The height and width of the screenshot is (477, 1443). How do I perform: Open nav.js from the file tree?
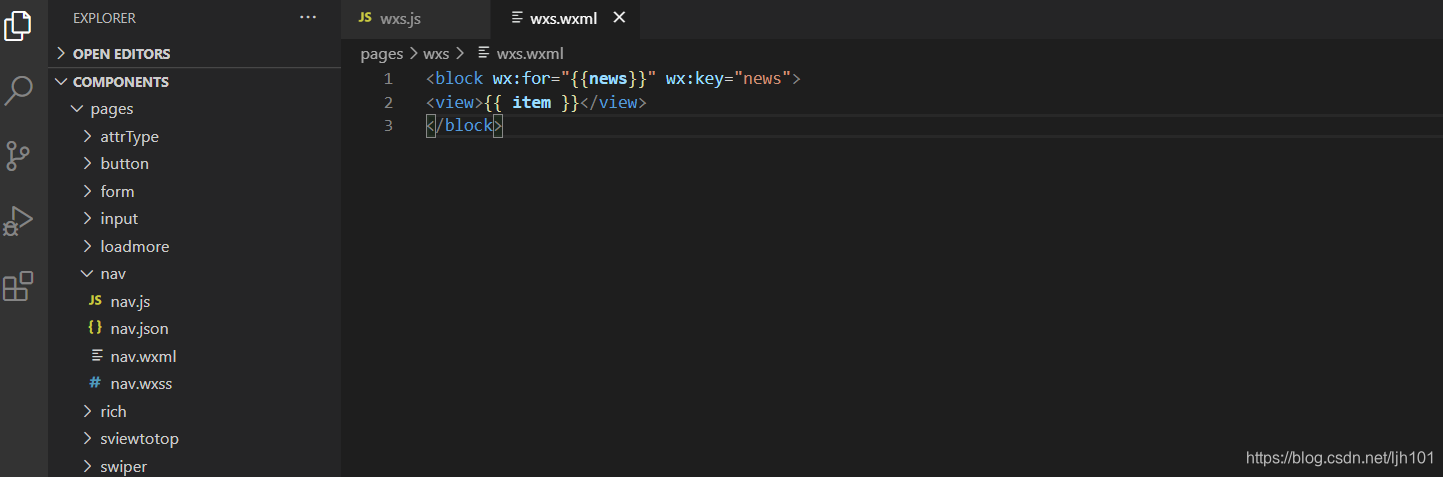195,301
